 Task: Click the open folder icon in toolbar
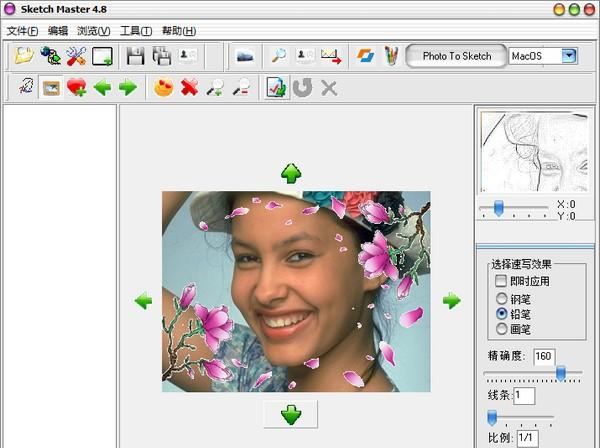[x=23, y=56]
